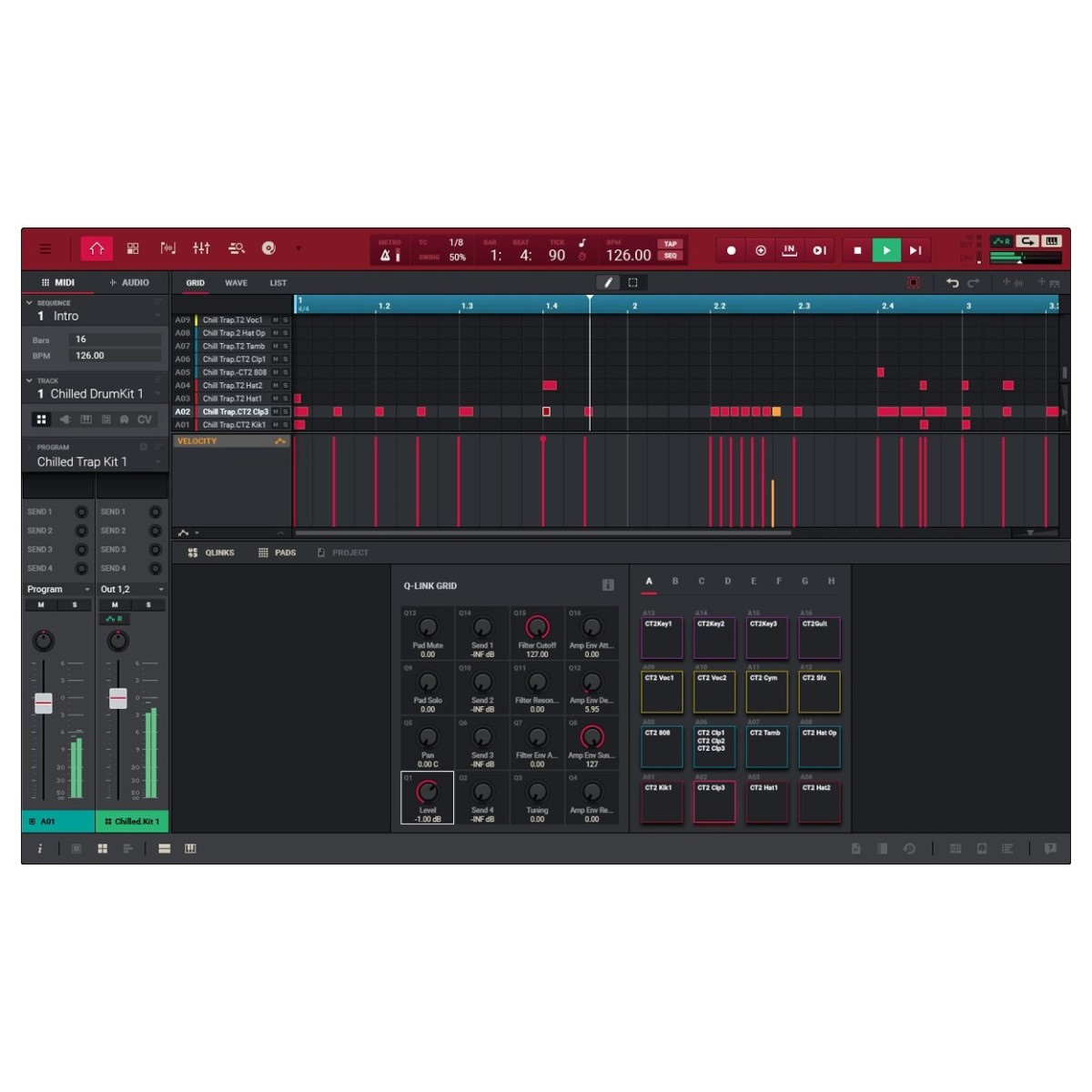Open the Program dropdown in channel strip
The image size is (1092, 1092).
(x=58, y=590)
